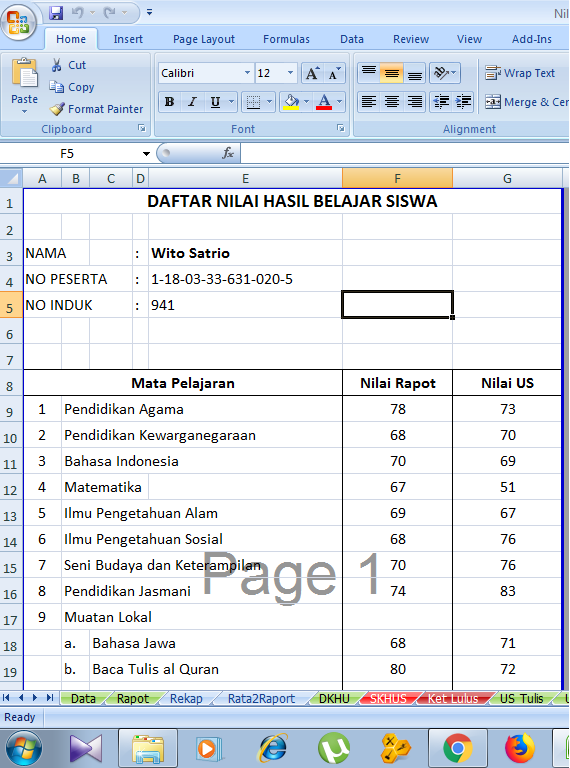
Task: Switch to the SKHUS sheet
Action: pyautogui.click(x=388, y=698)
